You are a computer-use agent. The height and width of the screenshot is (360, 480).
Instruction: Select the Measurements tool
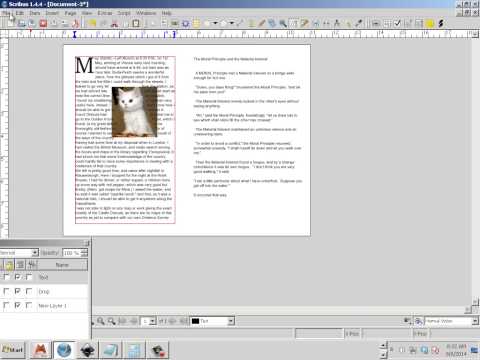(x=337, y=23)
